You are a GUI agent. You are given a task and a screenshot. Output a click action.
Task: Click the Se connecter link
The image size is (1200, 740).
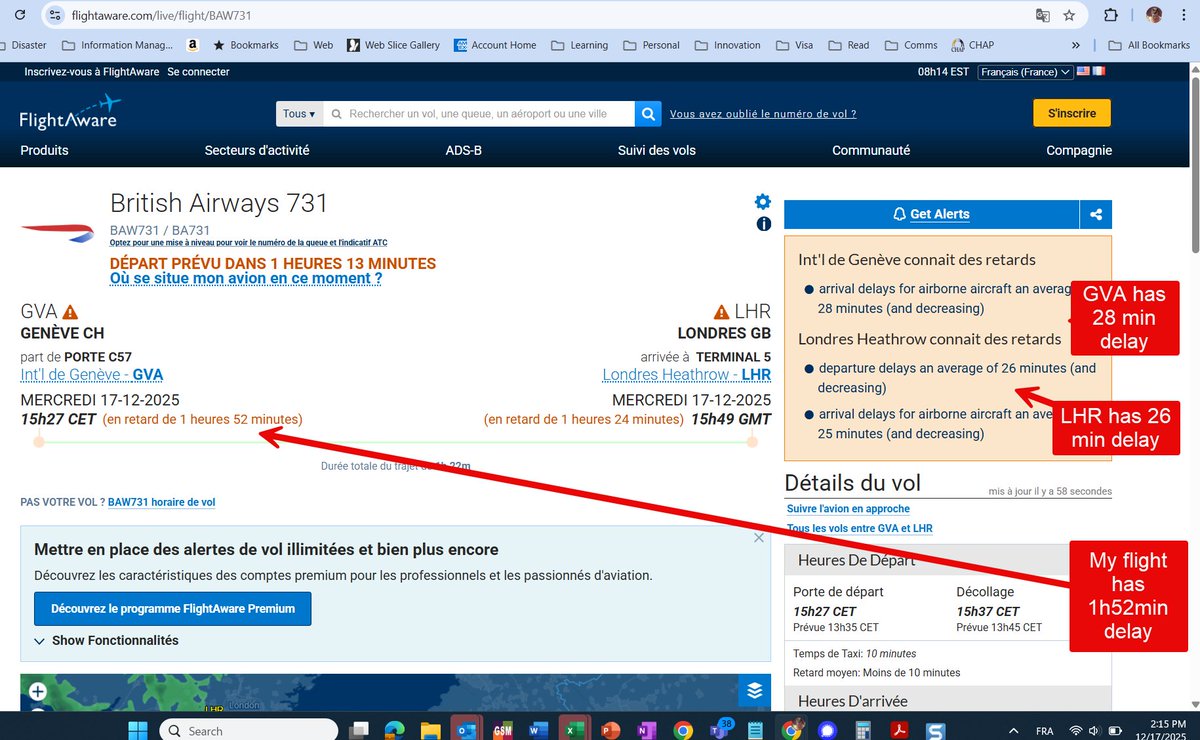tap(198, 72)
